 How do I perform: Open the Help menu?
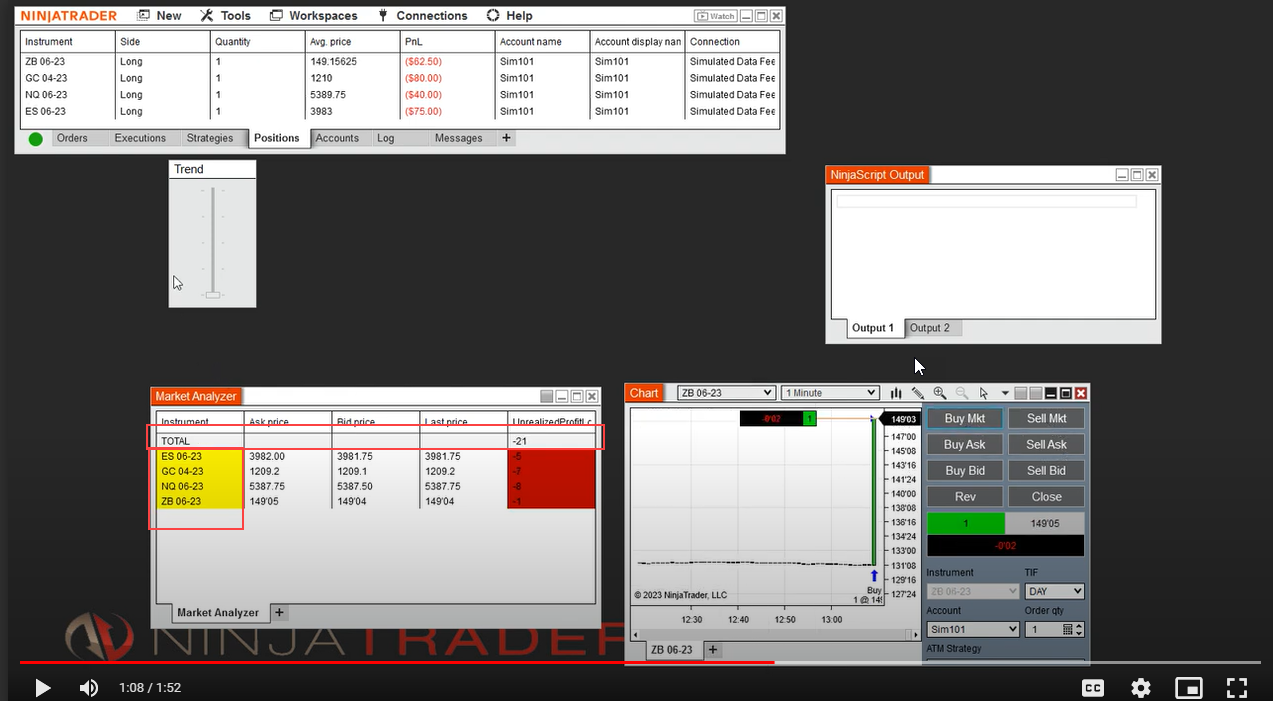tap(509, 16)
